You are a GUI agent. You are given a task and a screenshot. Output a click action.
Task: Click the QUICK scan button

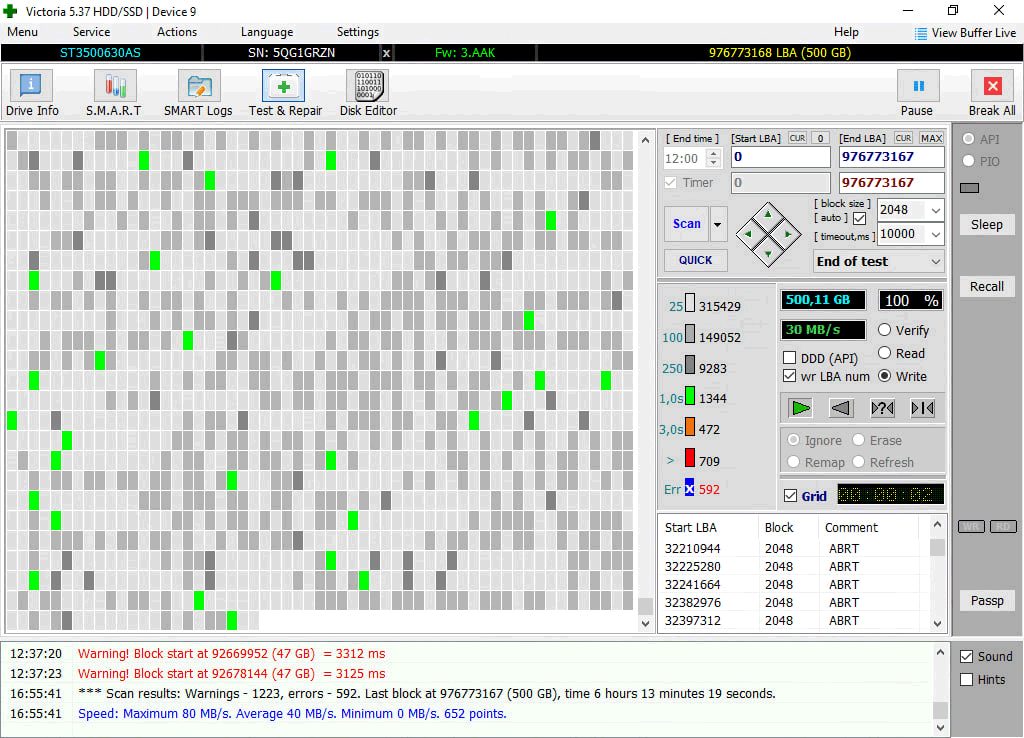[696, 260]
